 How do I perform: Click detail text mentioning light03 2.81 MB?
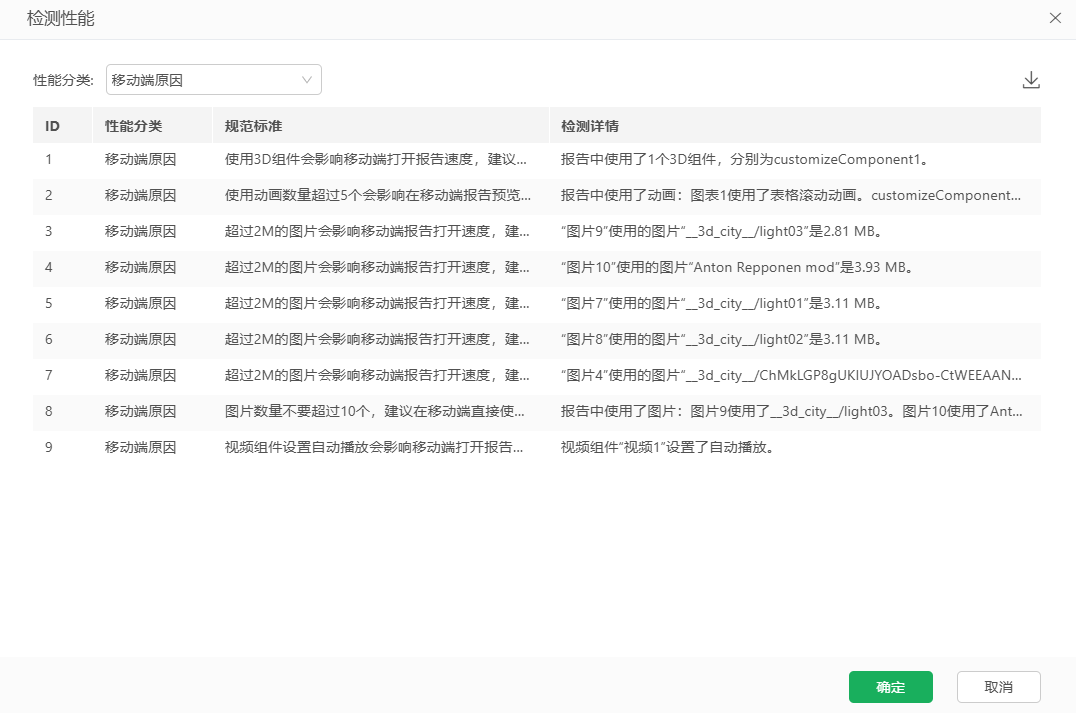pyautogui.click(x=719, y=231)
